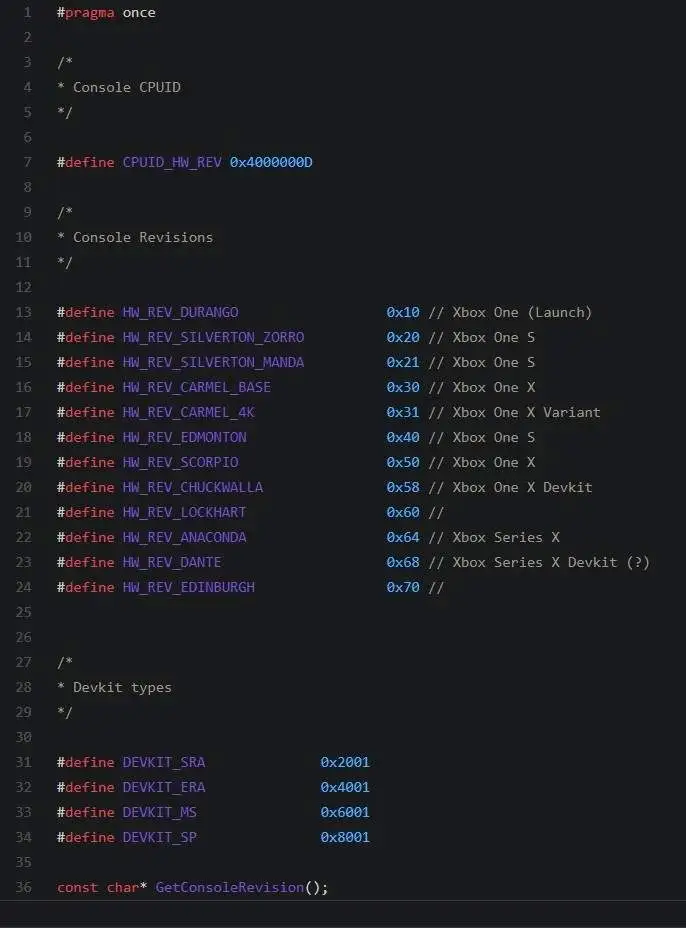This screenshot has width=686, height=928.
Task: Click the GetConsoleRevision function name
Action: pos(230,887)
